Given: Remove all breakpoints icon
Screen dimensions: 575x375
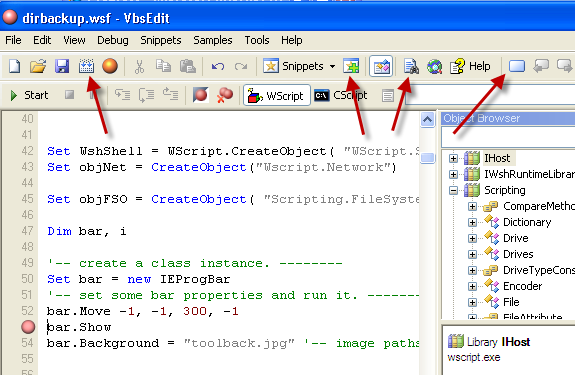Looking at the screenshot, I should coord(225,95).
